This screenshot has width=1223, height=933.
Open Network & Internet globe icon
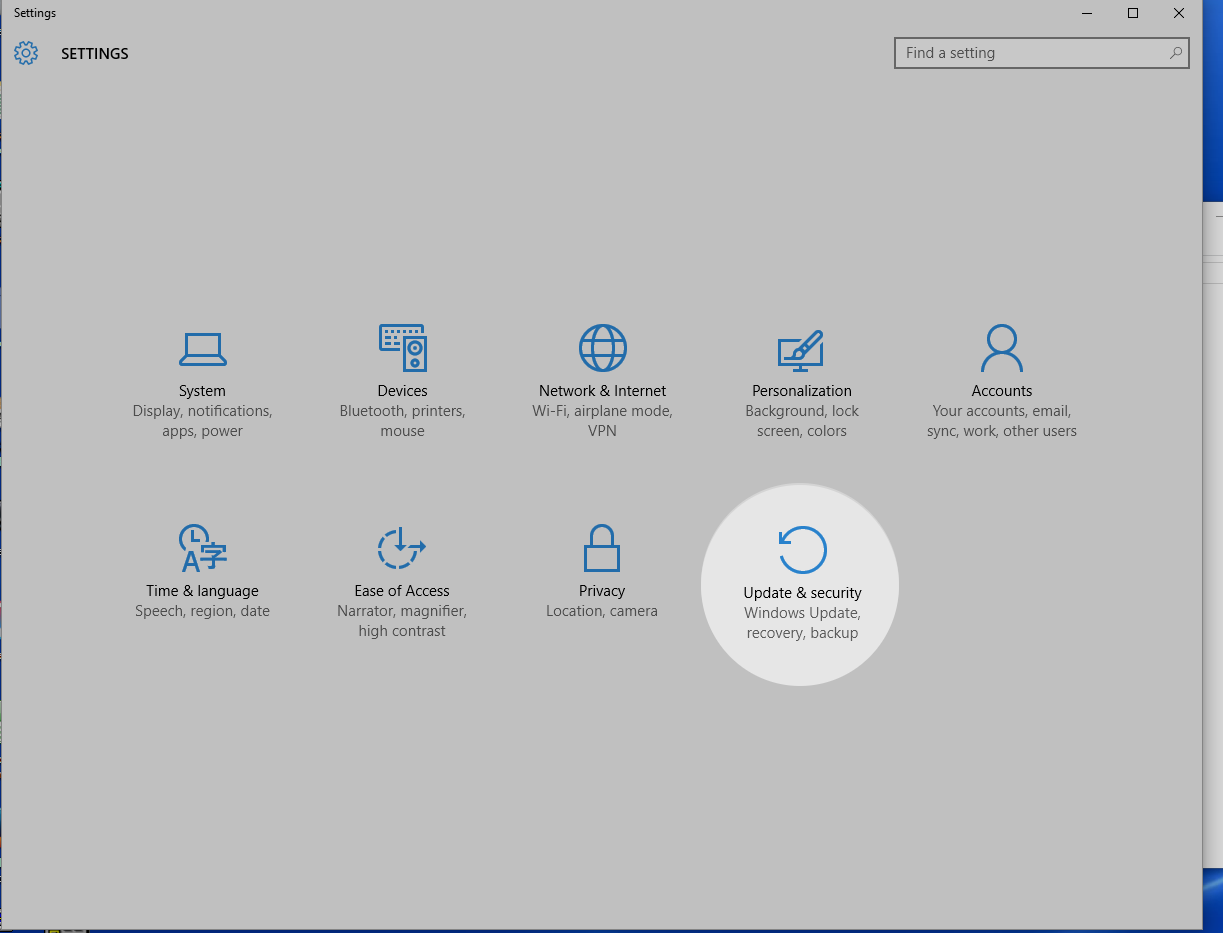click(x=602, y=348)
